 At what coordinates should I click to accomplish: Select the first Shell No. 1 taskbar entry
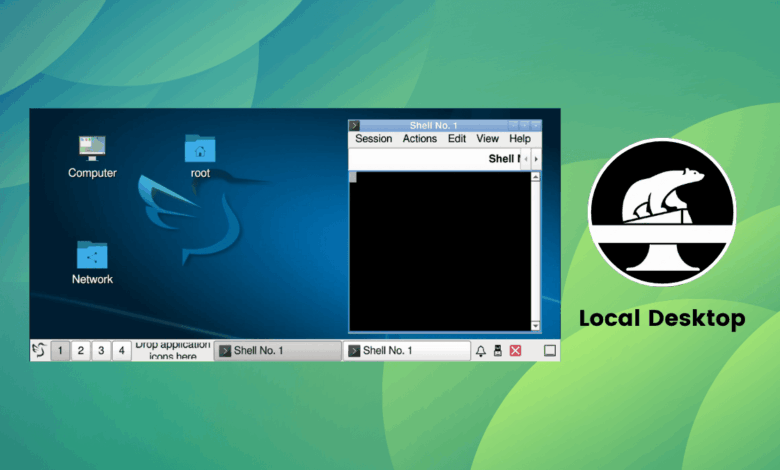point(278,351)
